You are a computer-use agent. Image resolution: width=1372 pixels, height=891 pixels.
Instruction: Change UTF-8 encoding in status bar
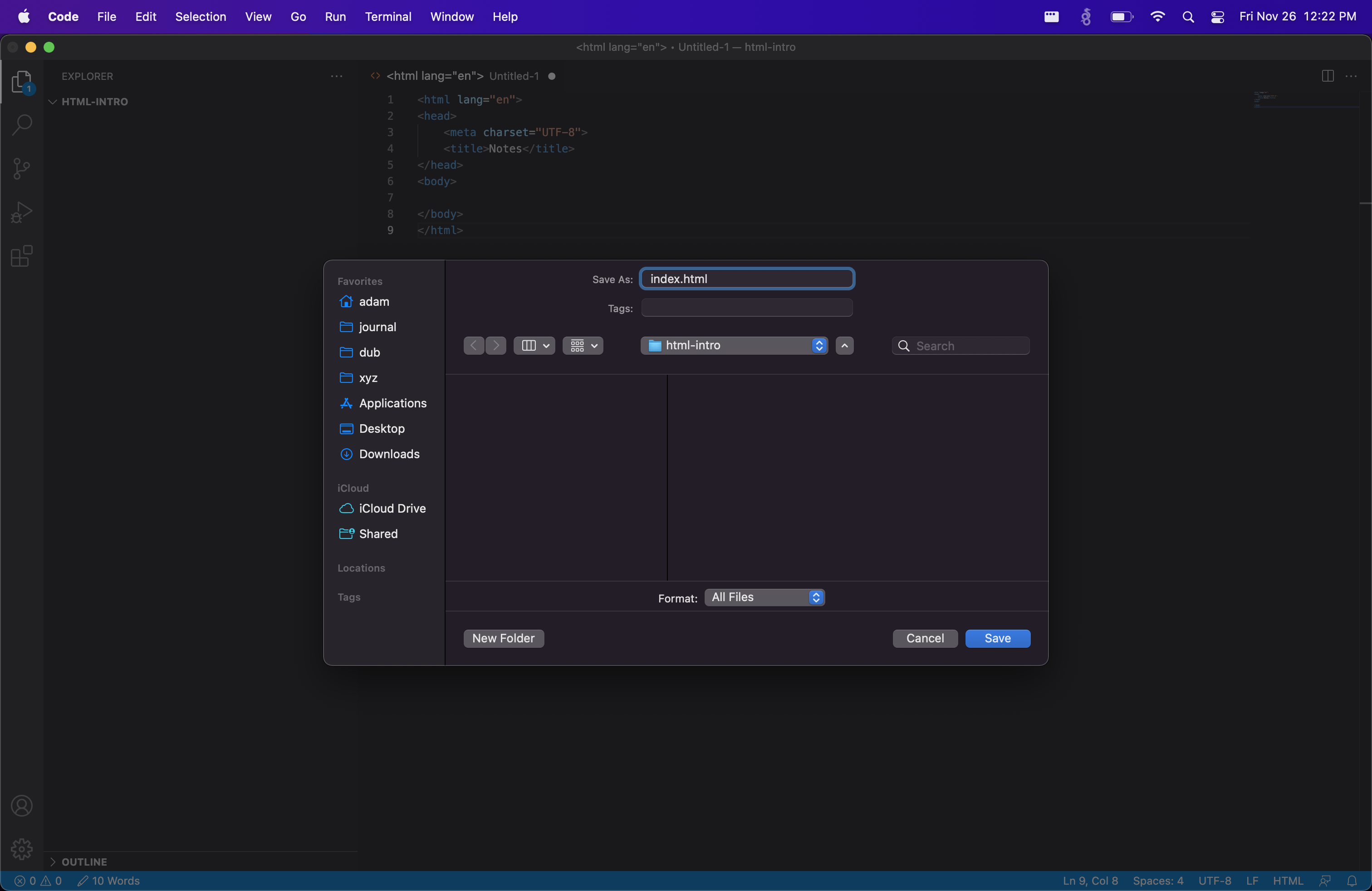pyautogui.click(x=1215, y=881)
